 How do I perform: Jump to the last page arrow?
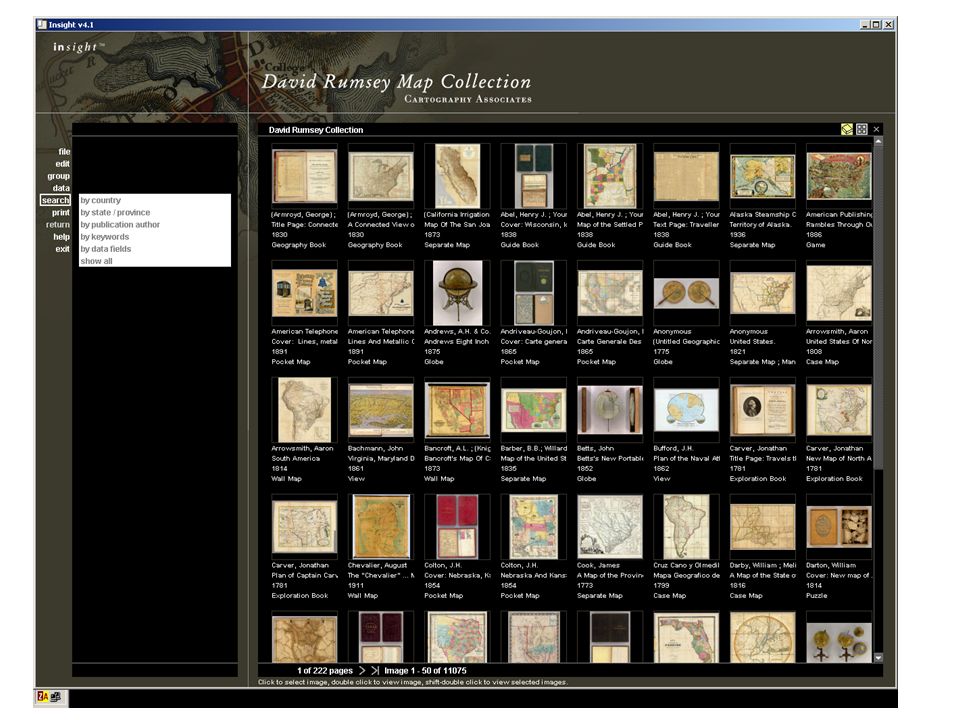[x=375, y=670]
